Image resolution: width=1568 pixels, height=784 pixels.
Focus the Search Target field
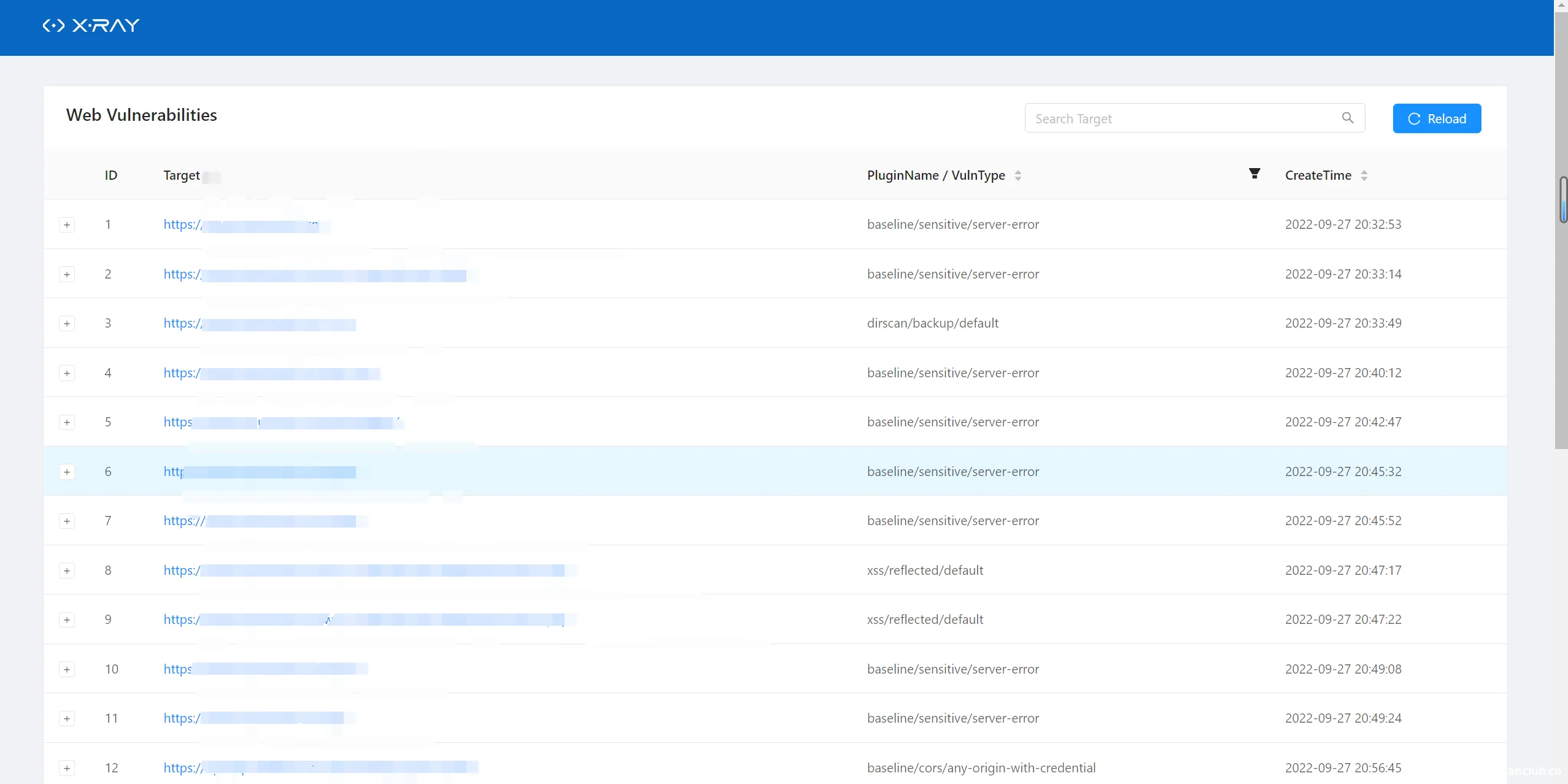click(x=1181, y=118)
